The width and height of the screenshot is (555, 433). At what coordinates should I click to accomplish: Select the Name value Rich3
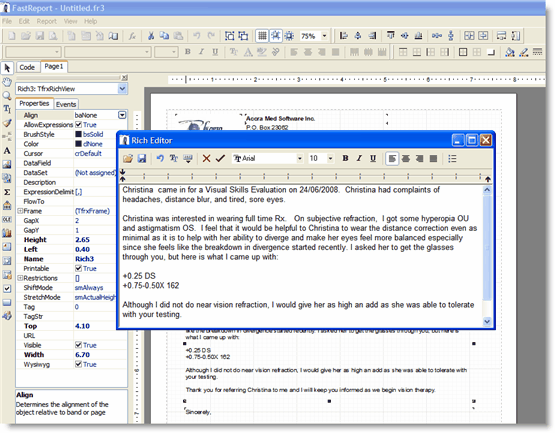84,259
